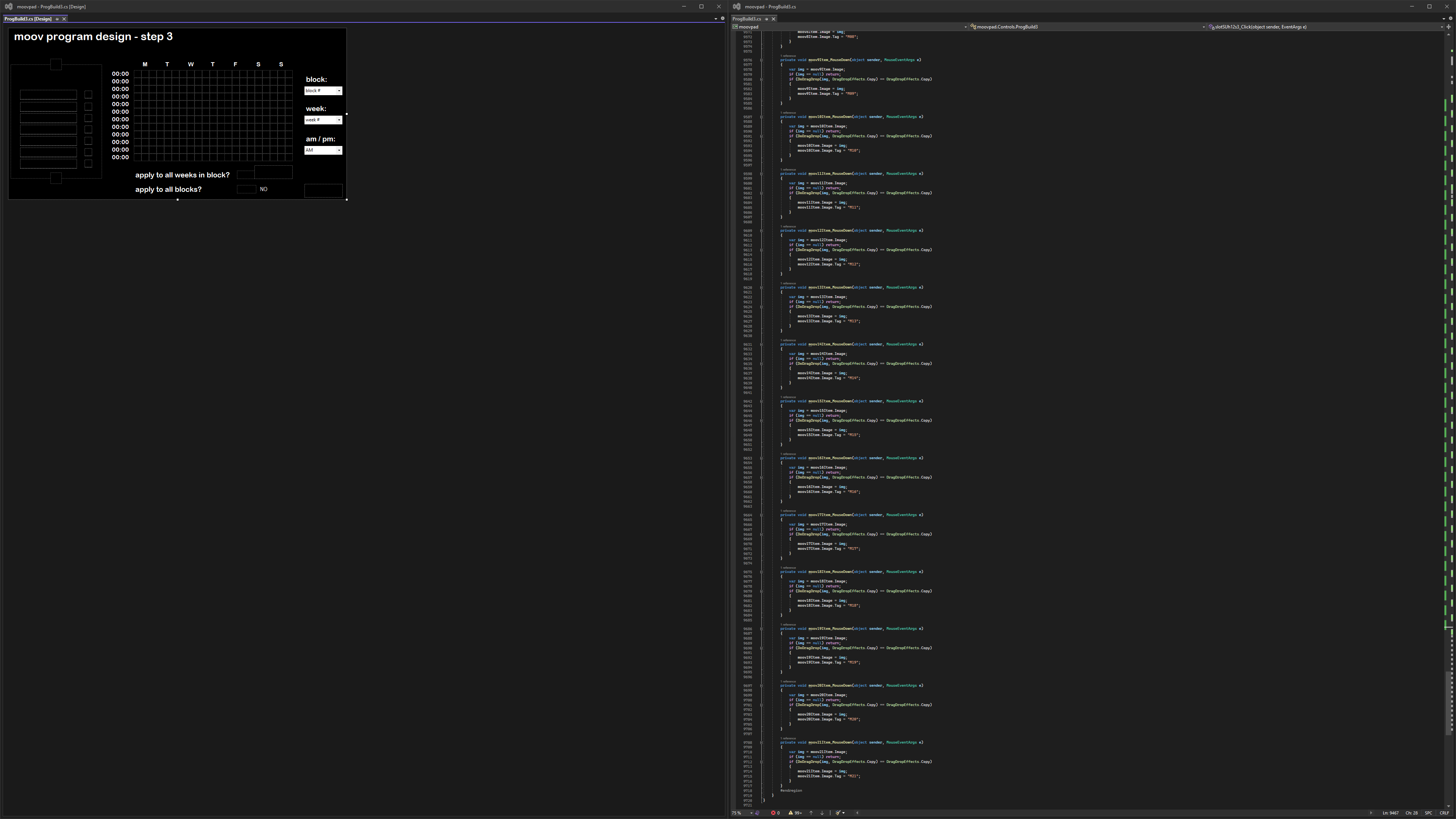This screenshot has width=1456, height=819.
Task: Select the first small square box in left panel list
Action: point(88,95)
